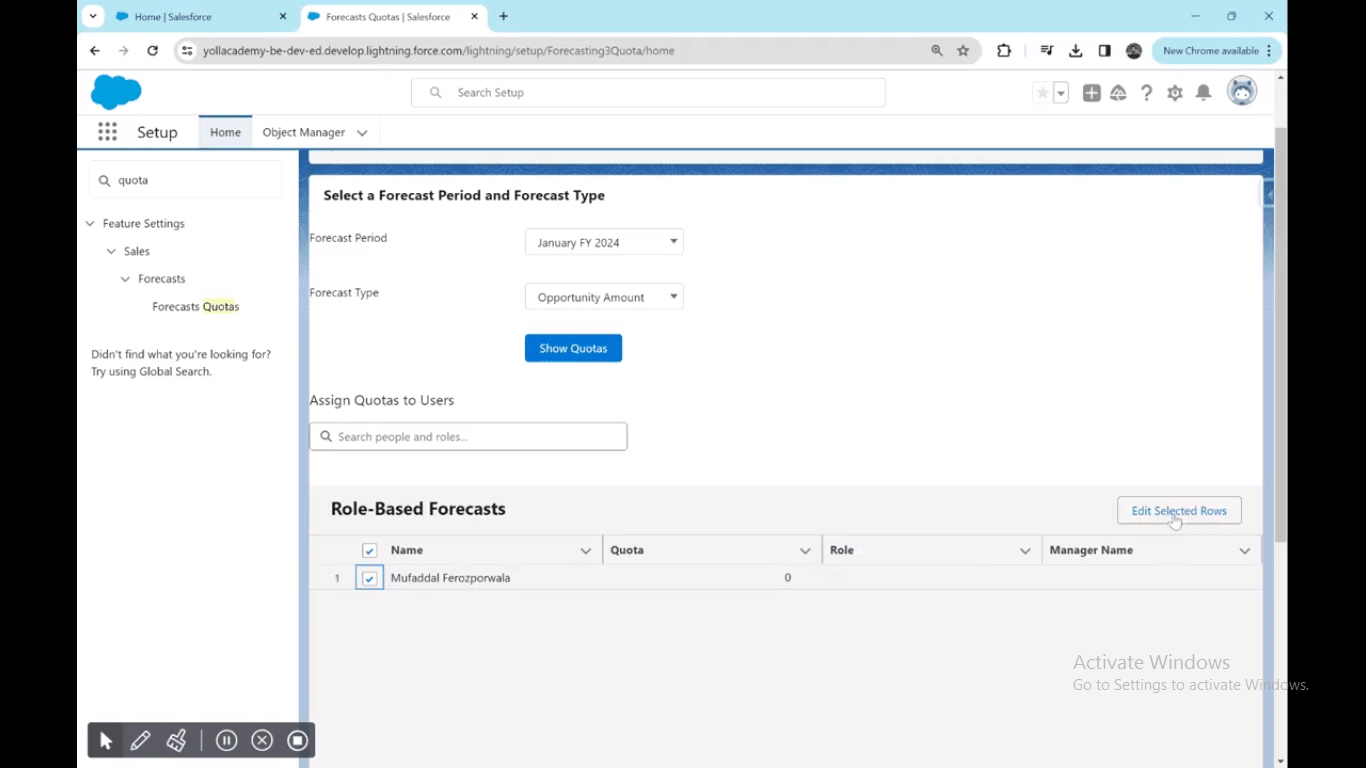Select the pen annotation tool
Viewport: 1366px width, 768px height.
[140, 741]
